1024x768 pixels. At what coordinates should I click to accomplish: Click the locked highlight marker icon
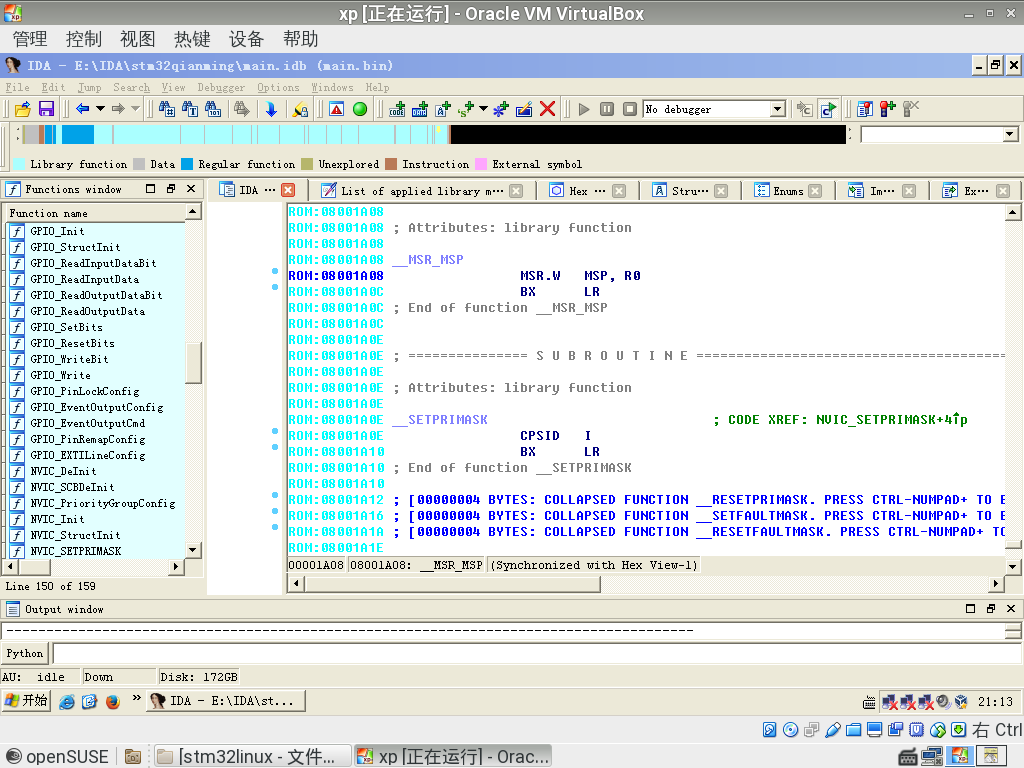(300, 109)
